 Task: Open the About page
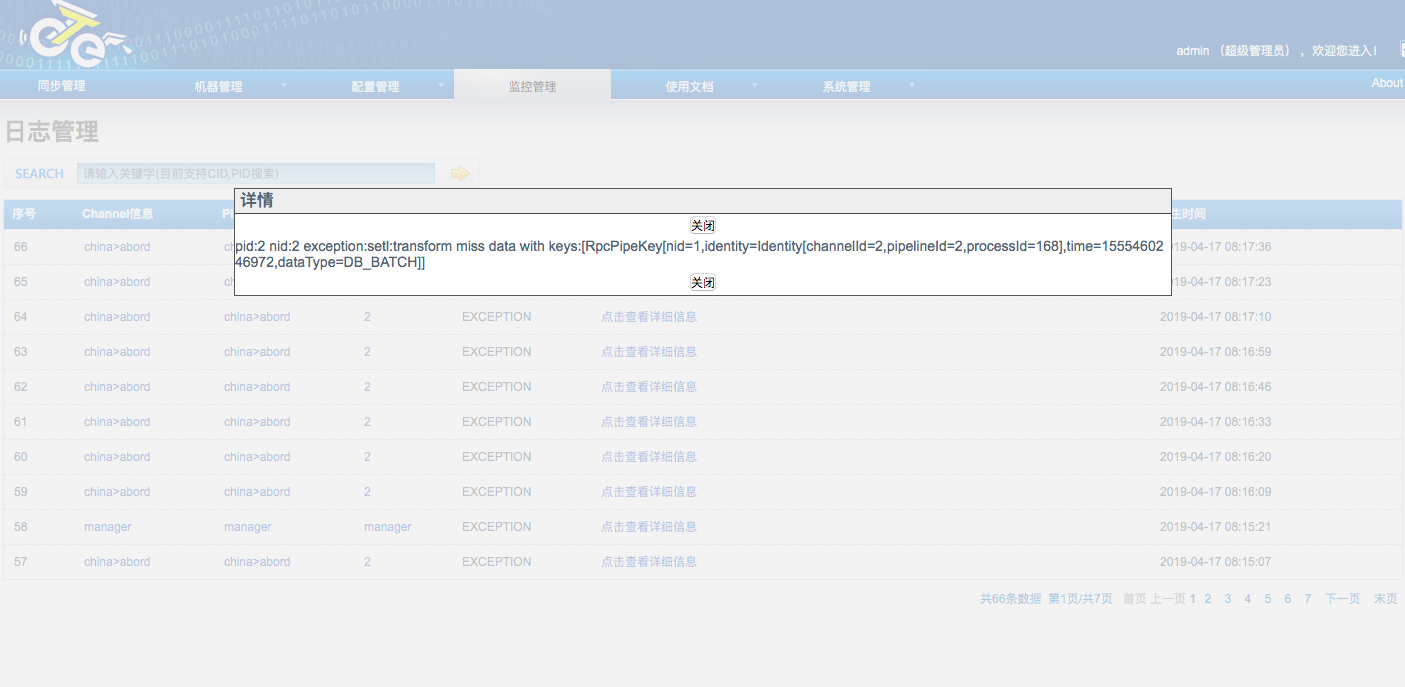tap(1386, 83)
